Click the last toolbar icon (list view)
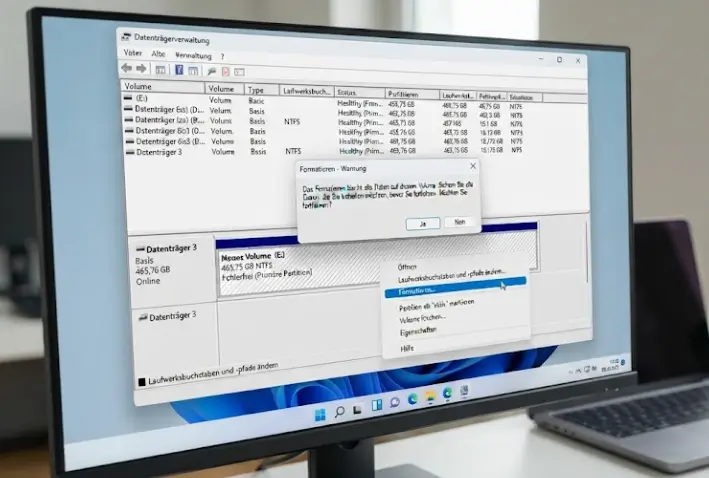The width and height of the screenshot is (709, 478). click(x=239, y=72)
